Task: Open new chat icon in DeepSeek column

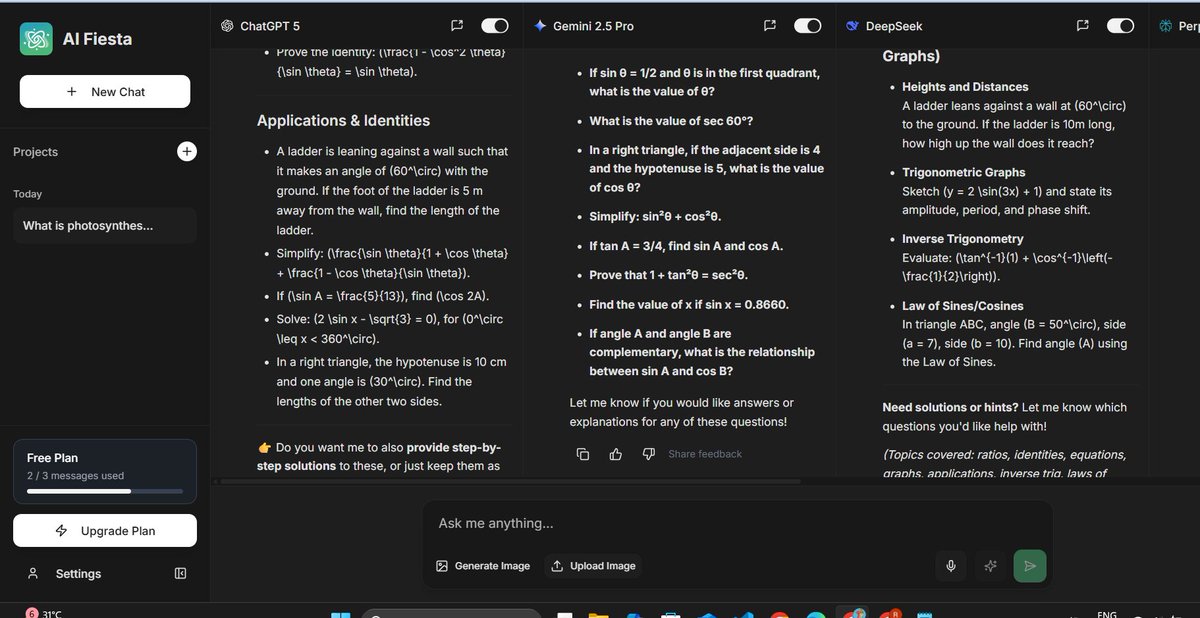Action: tap(1082, 26)
